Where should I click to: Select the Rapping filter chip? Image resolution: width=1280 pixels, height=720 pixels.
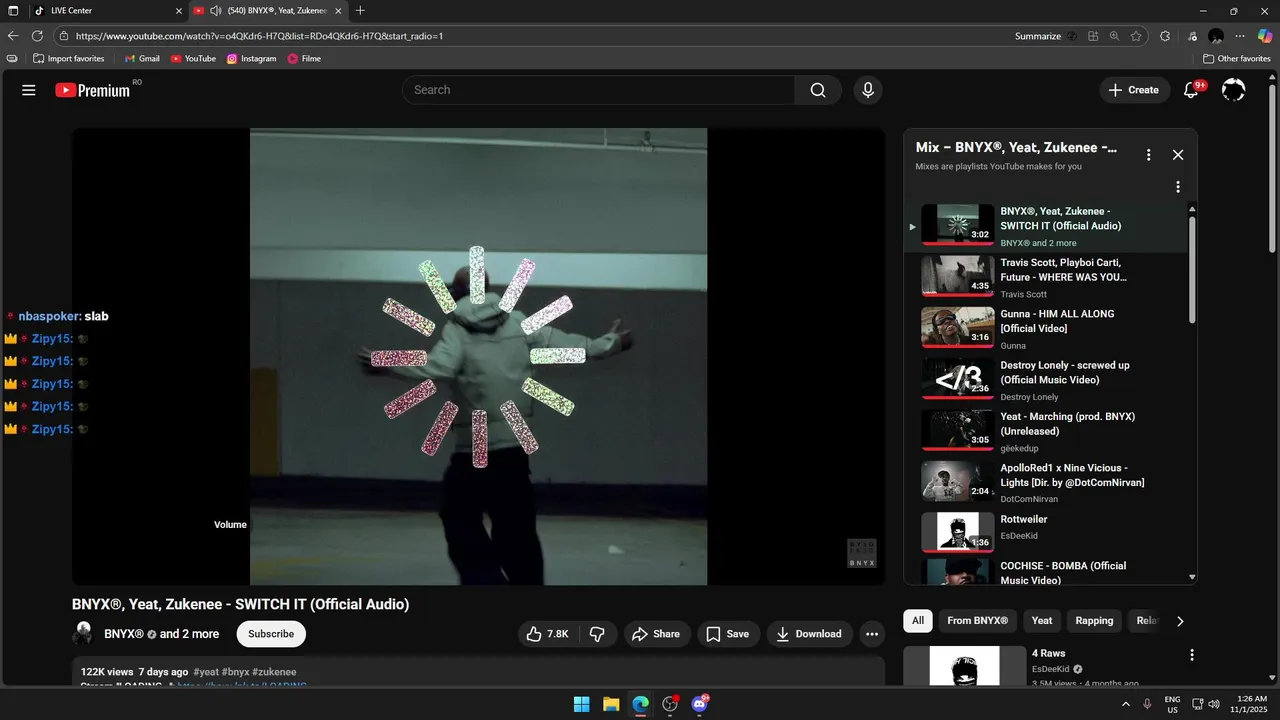(x=1094, y=621)
